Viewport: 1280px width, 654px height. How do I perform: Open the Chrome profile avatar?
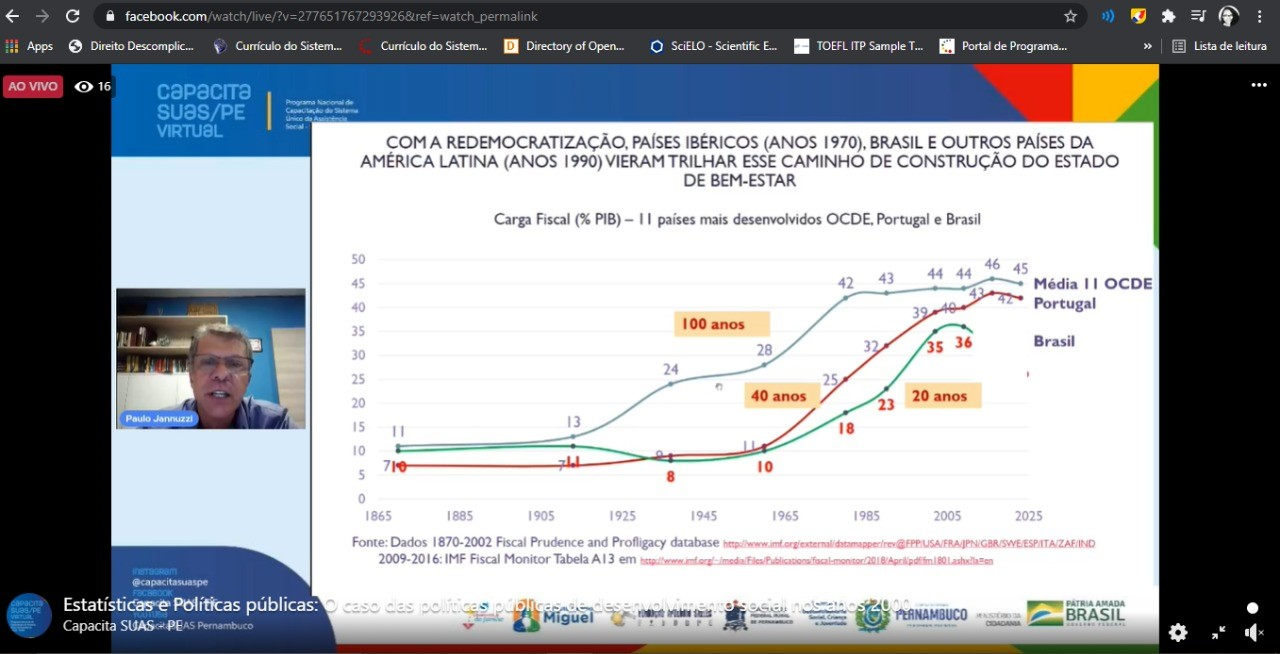click(1229, 16)
